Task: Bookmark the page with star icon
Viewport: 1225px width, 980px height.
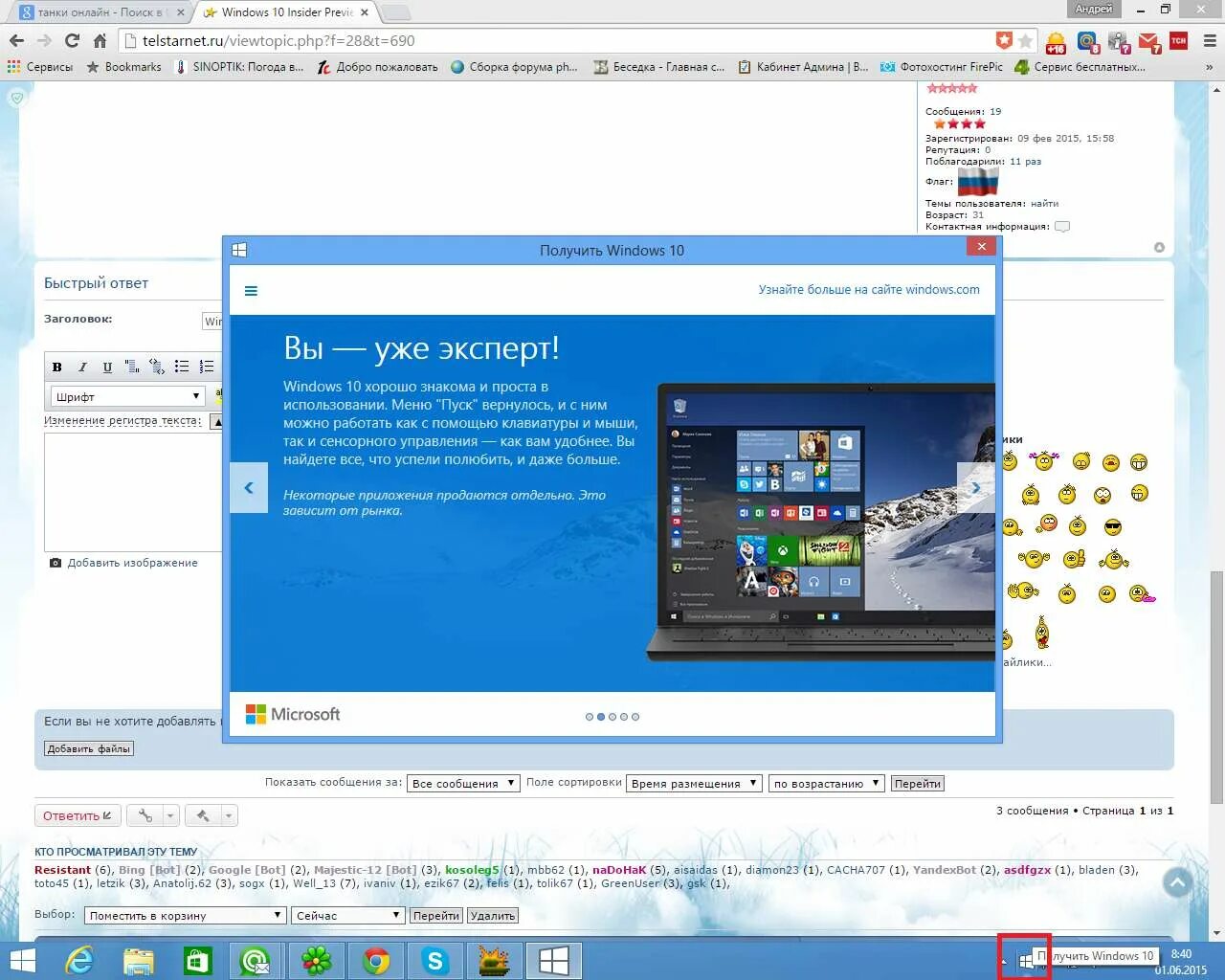Action: click(1025, 40)
